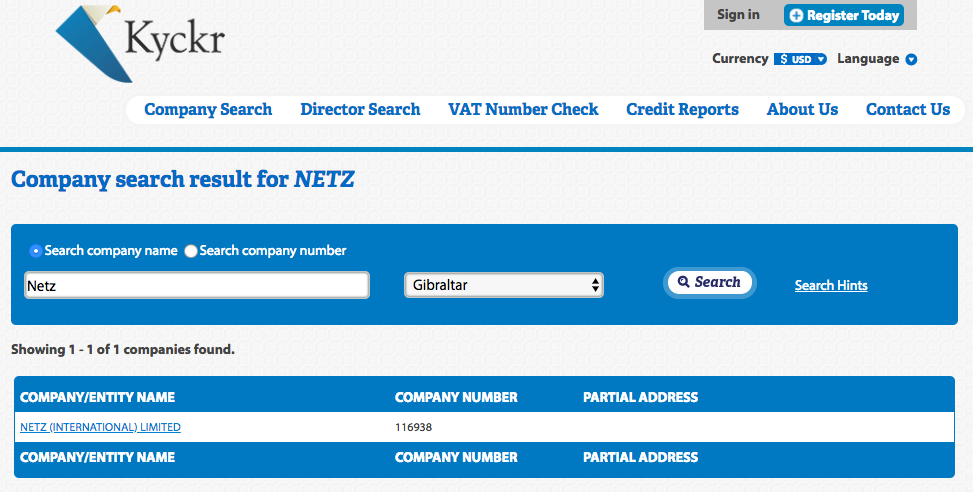
Task: Click the Language label text
Action: pyautogui.click(x=868, y=59)
